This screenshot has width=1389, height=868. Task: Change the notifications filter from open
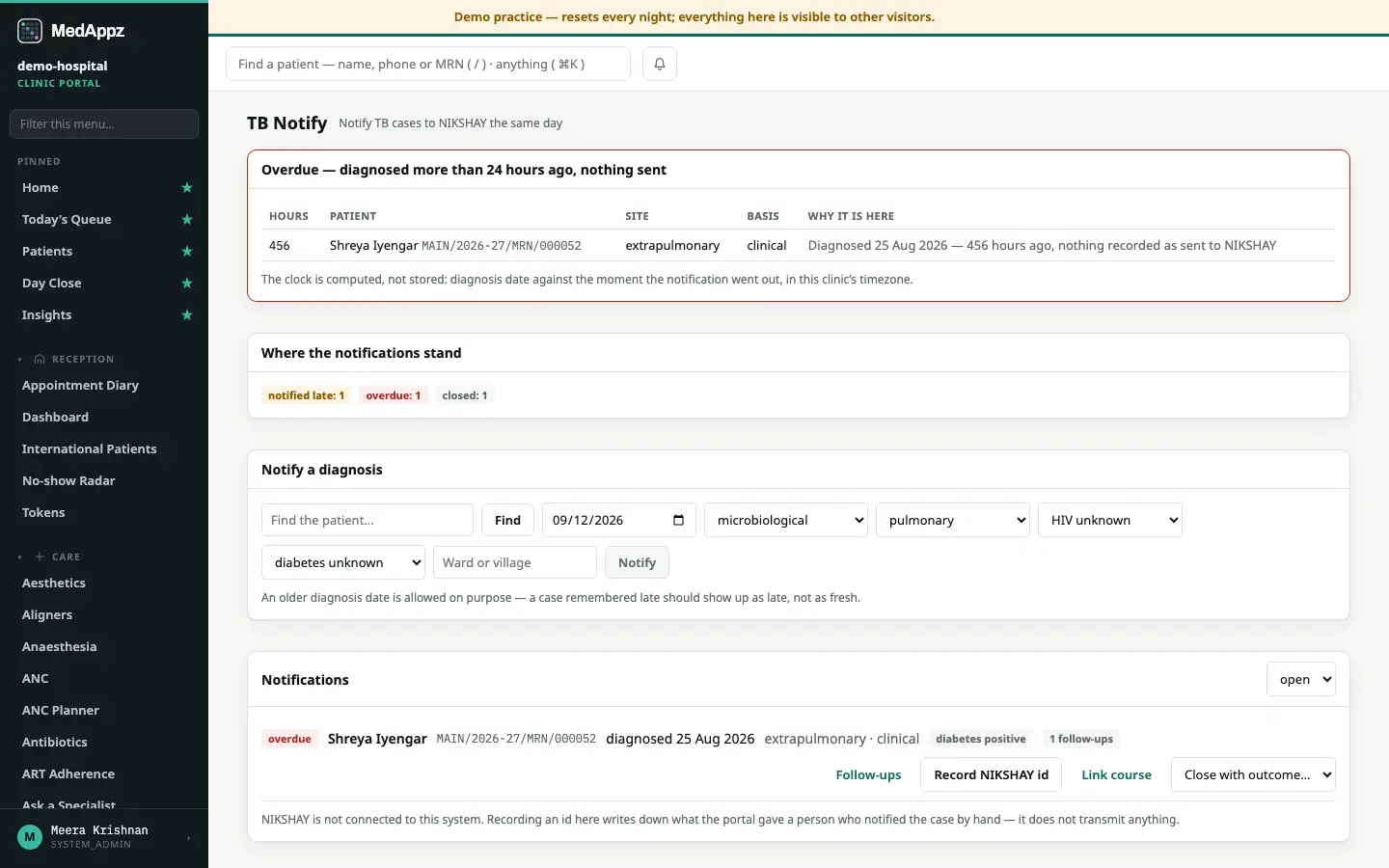click(1301, 679)
